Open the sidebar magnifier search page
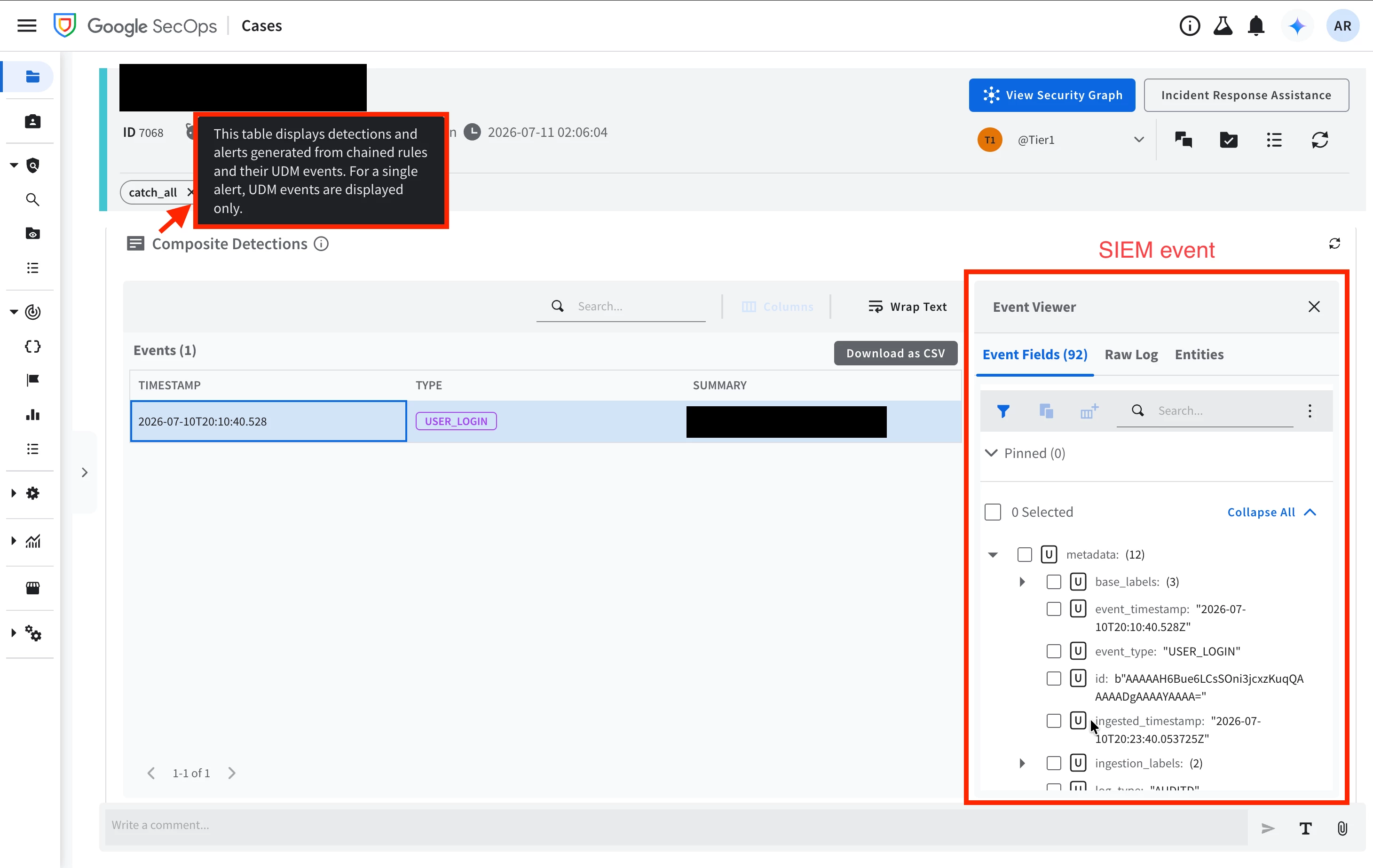1373x868 pixels. click(x=32, y=200)
